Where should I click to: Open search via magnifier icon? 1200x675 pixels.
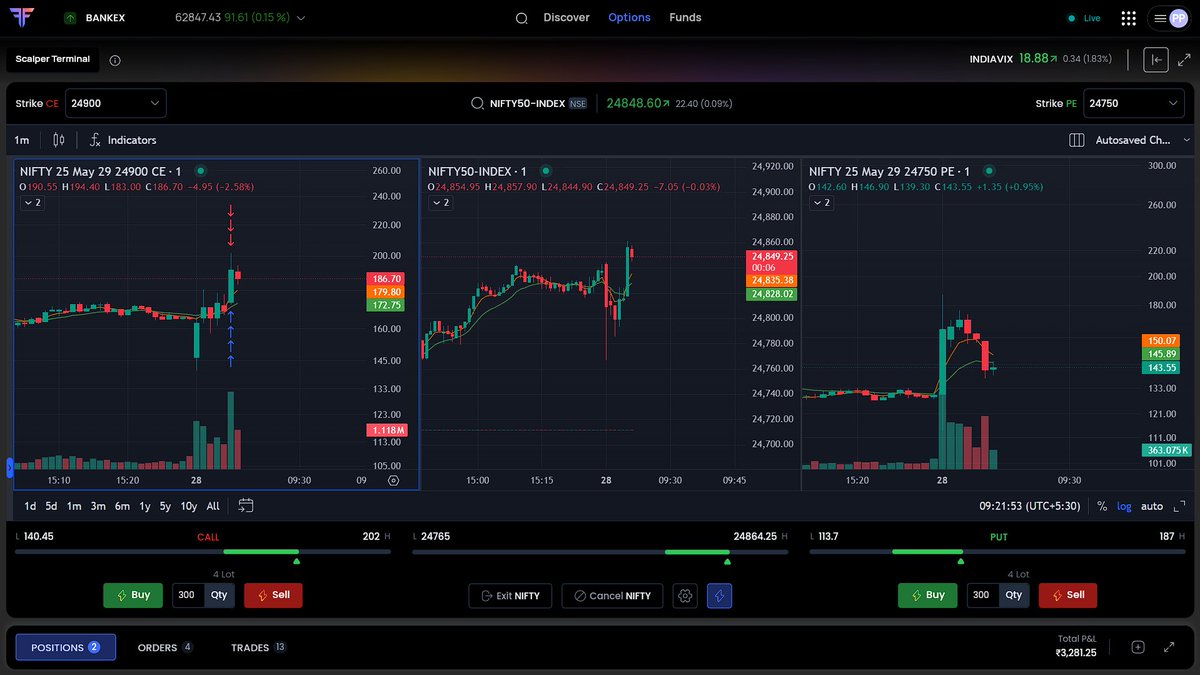pyautogui.click(x=521, y=18)
